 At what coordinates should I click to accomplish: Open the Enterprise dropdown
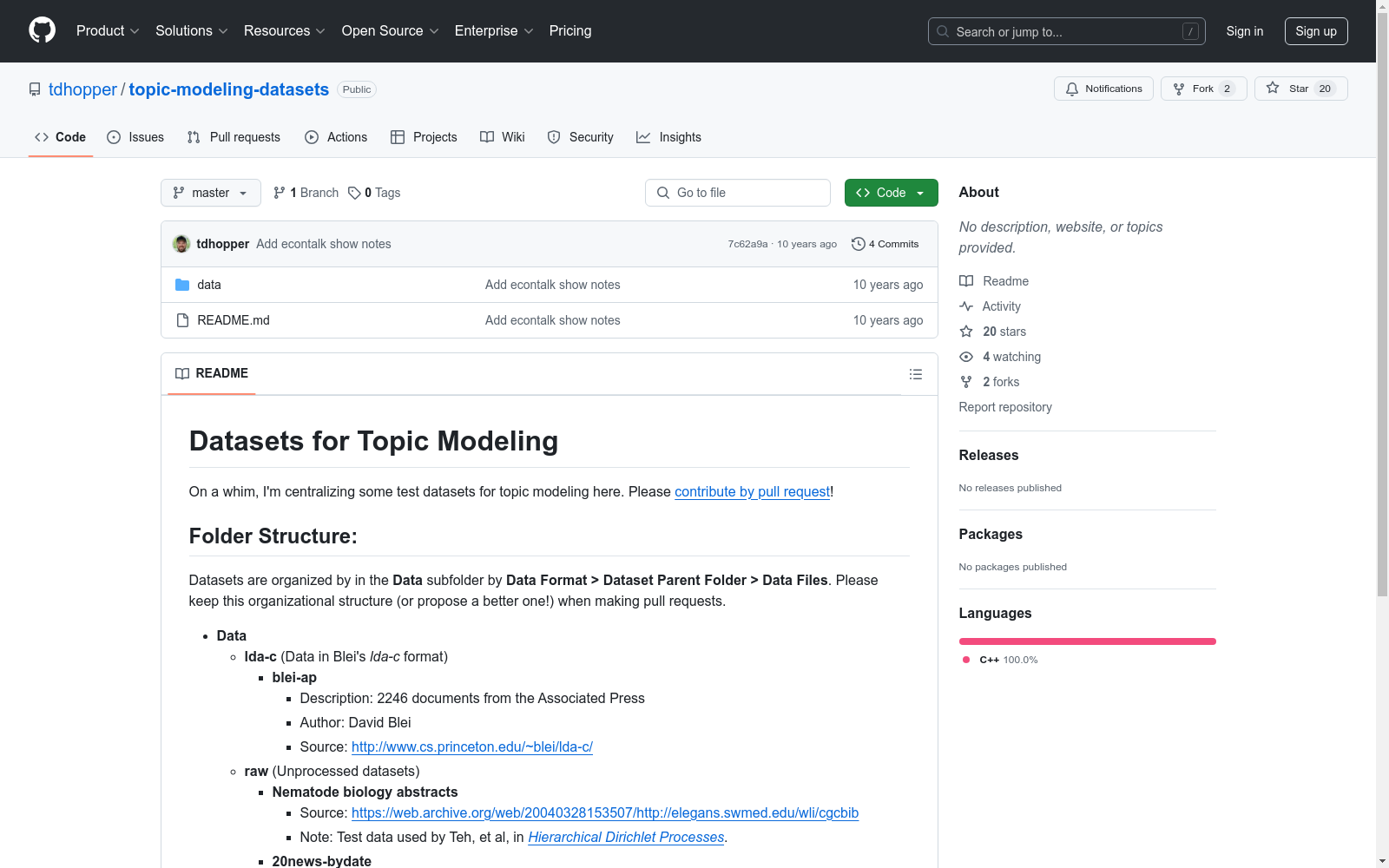pyautogui.click(x=494, y=31)
